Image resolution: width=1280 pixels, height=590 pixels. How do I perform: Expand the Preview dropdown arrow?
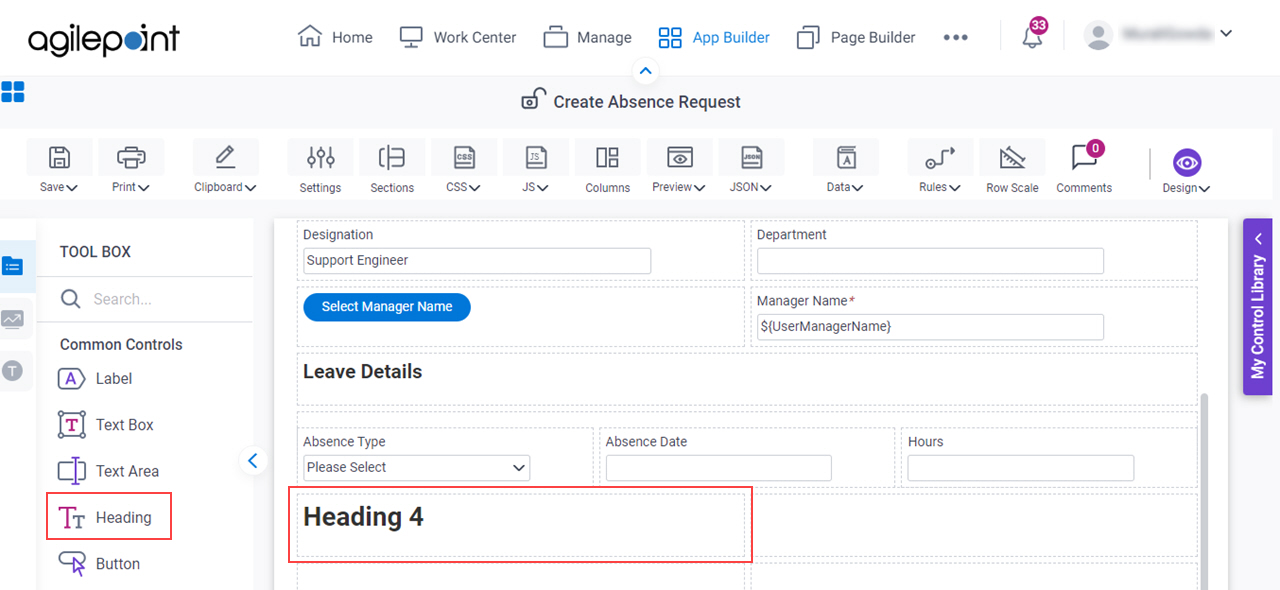(700, 188)
